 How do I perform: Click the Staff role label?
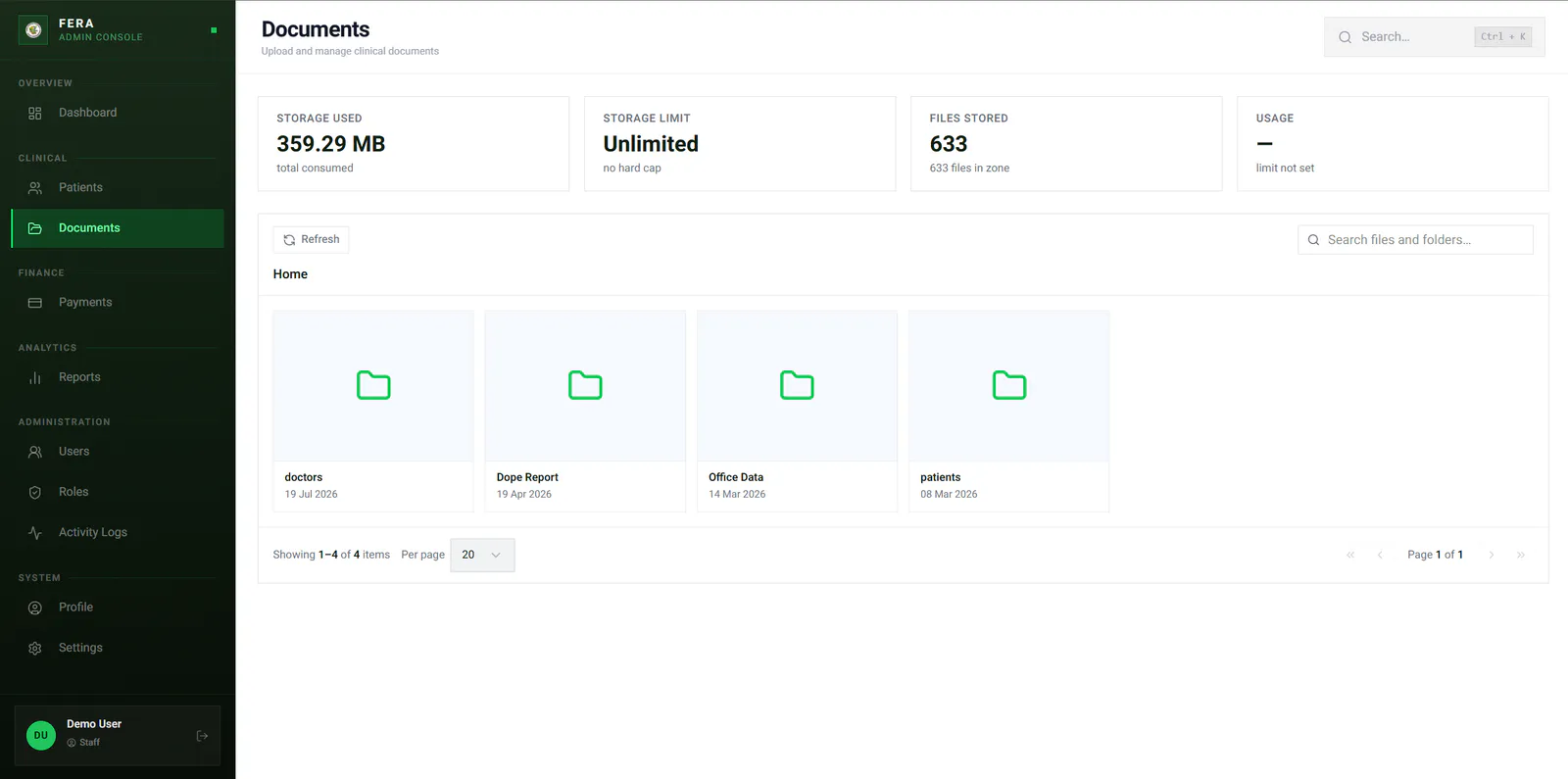tap(89, 743)
